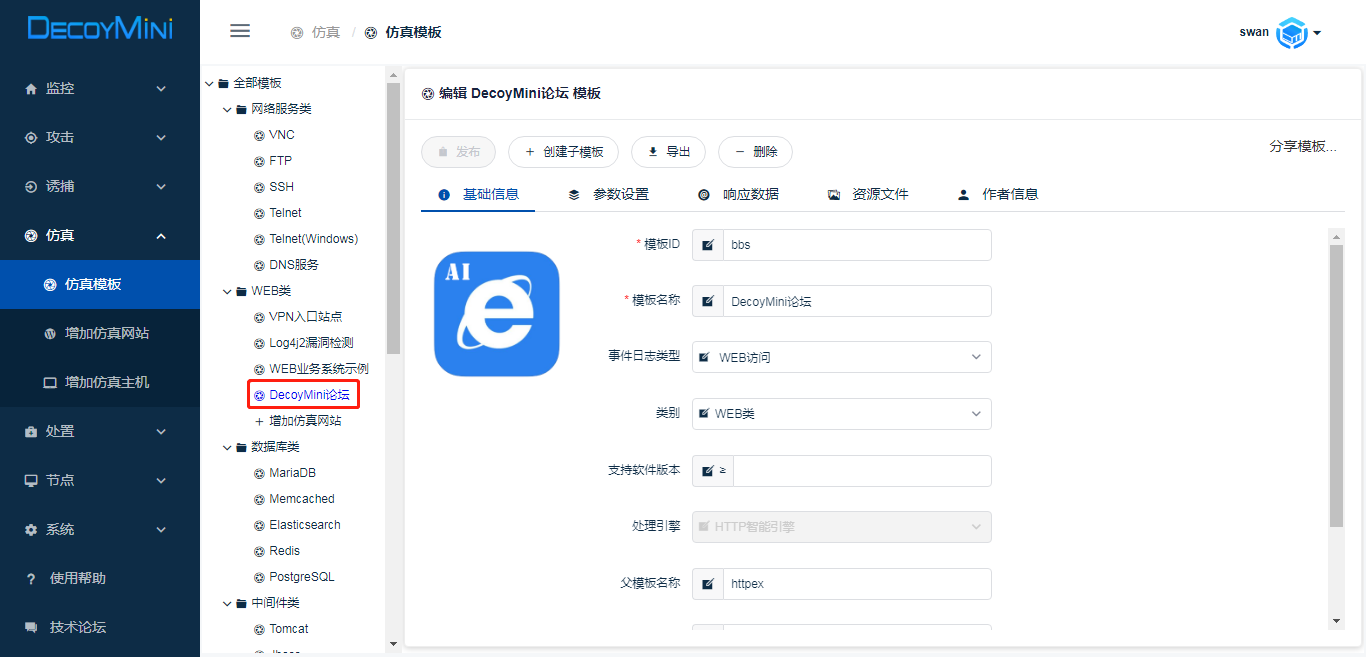Click the hamburger menu collapse icon
This screenshot has height=657, width=1366.
click(x=240, y=31)
